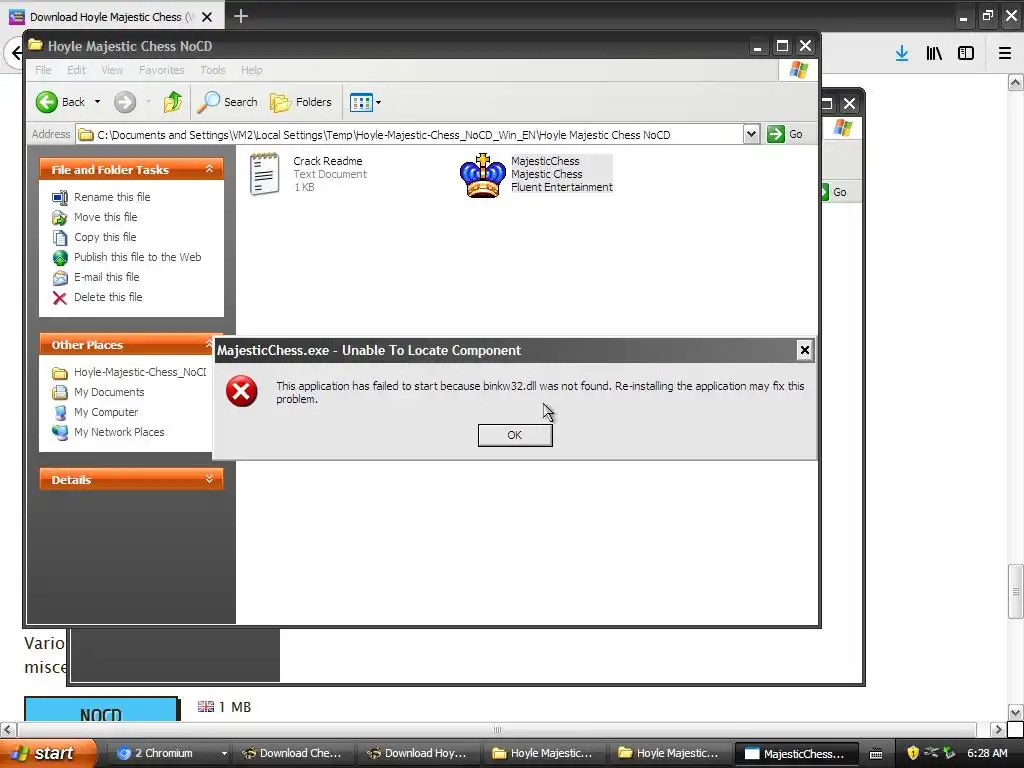The height and width of the screenshot is (768, 1024).
Task: Open a new browser tab
Action: point(241,16)
